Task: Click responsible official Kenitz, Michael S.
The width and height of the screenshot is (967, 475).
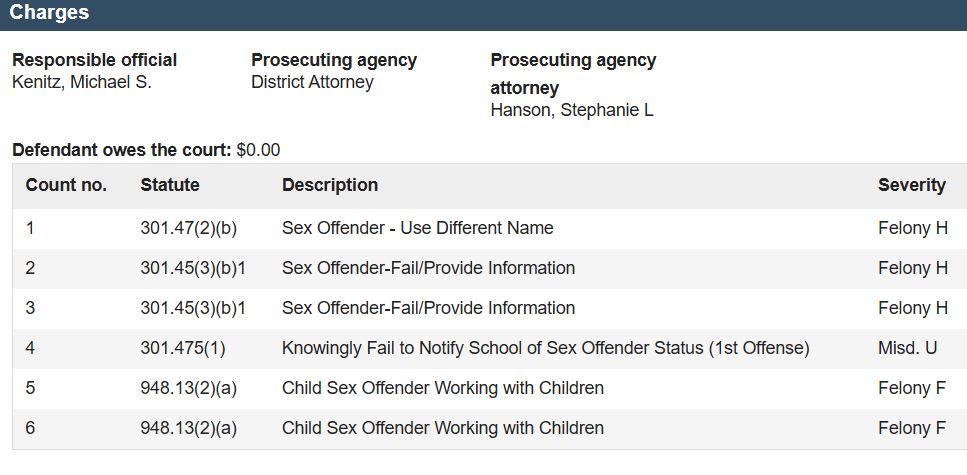Action: click(x=81, y=82)
